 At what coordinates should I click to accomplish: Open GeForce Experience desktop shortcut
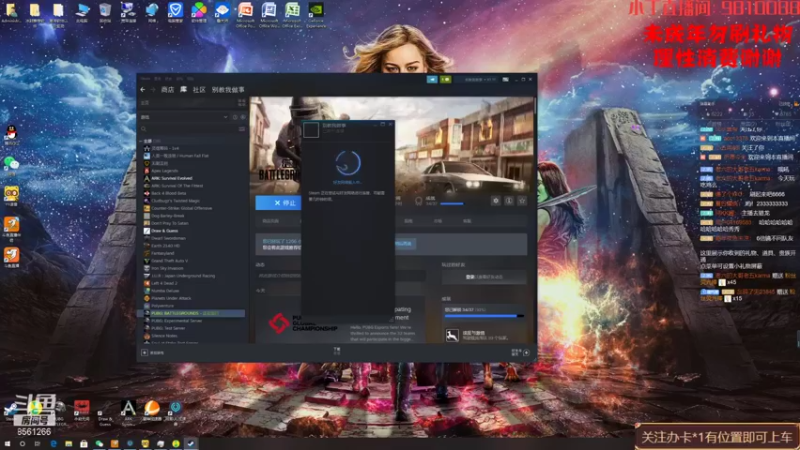[316, 15]
